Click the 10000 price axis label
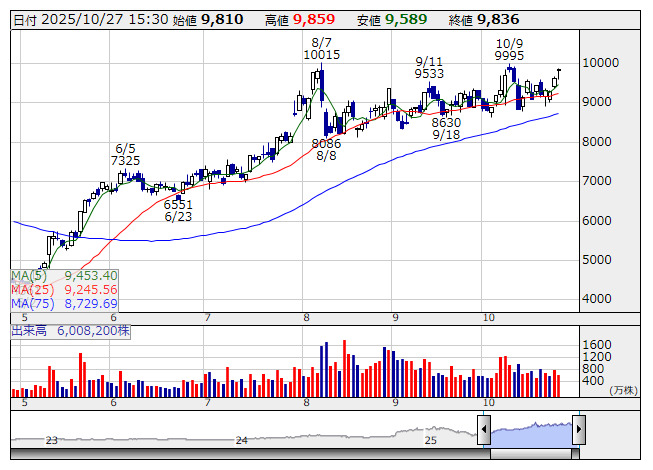 (600, 63)
